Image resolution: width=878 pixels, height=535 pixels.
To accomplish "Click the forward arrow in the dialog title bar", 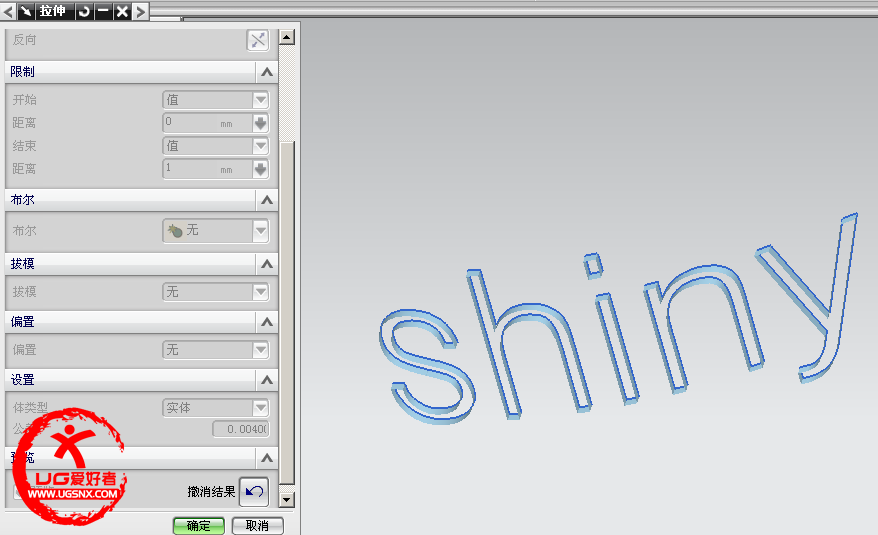I will point(141,11).
